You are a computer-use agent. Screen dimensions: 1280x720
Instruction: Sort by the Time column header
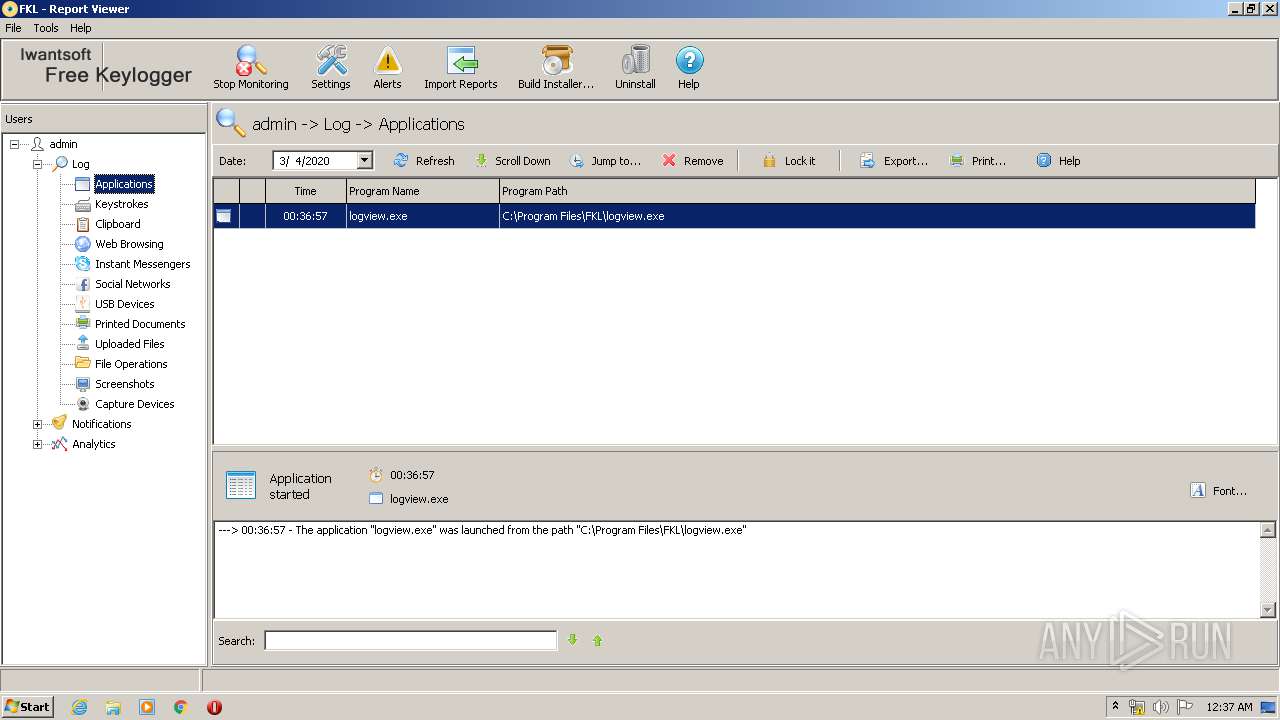click(x=305, y=191)
